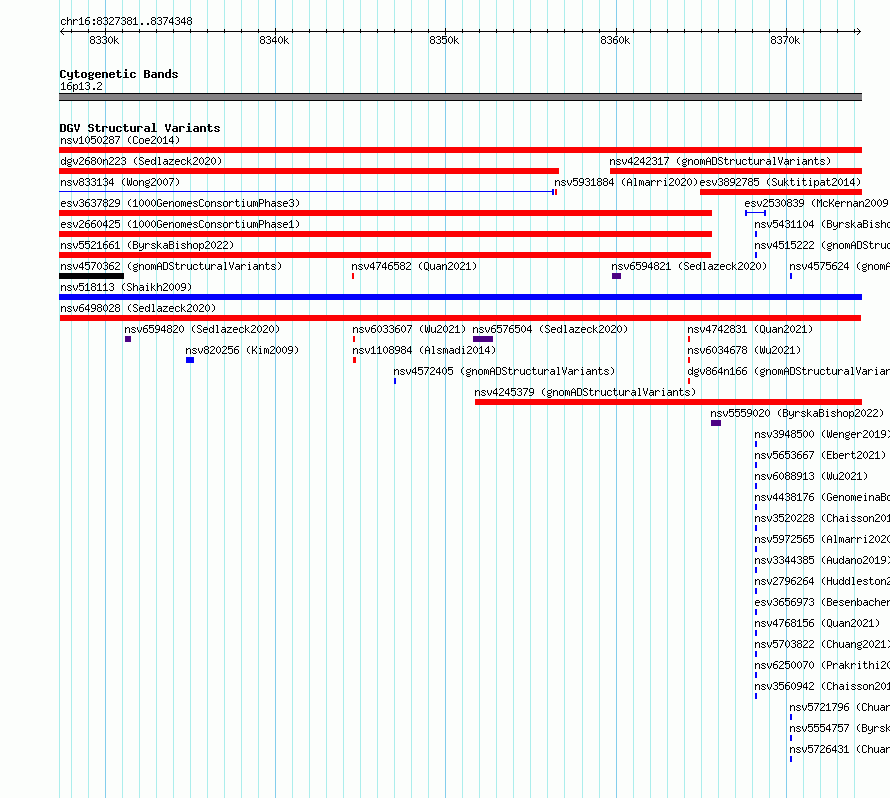890x798 pixels.
Task: Click the 16p13.2 cytogenetic band bar
Action: click(x=460, y=97)
